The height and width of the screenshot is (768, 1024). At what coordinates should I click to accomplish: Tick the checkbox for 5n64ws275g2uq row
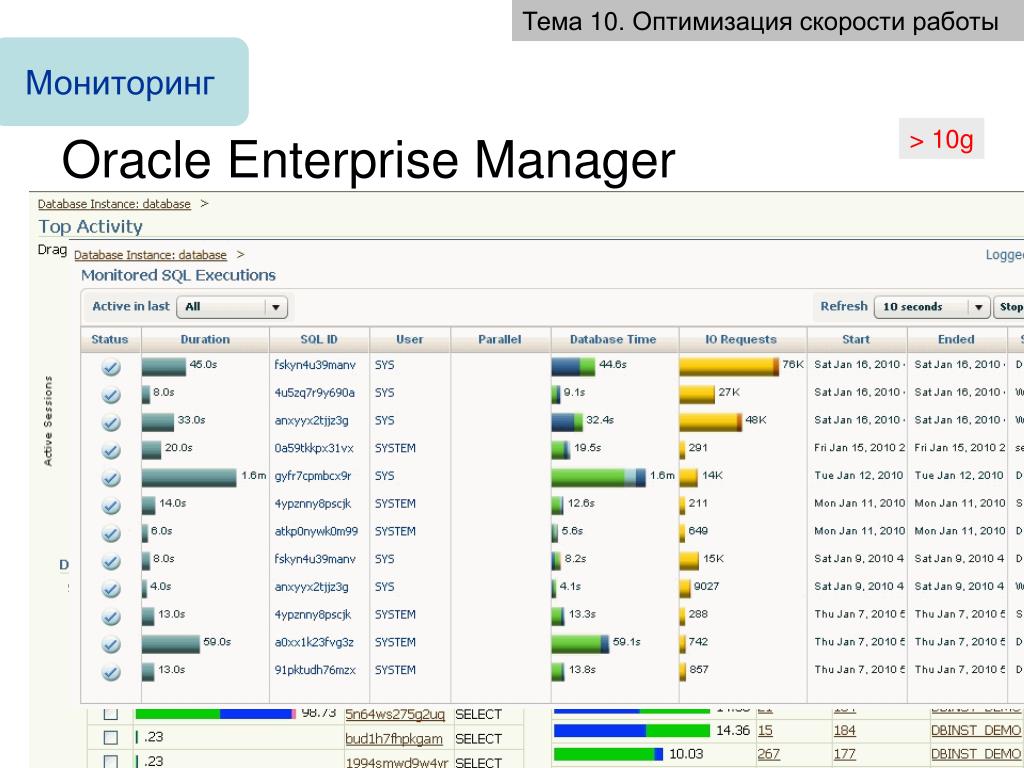click(111, 713)
